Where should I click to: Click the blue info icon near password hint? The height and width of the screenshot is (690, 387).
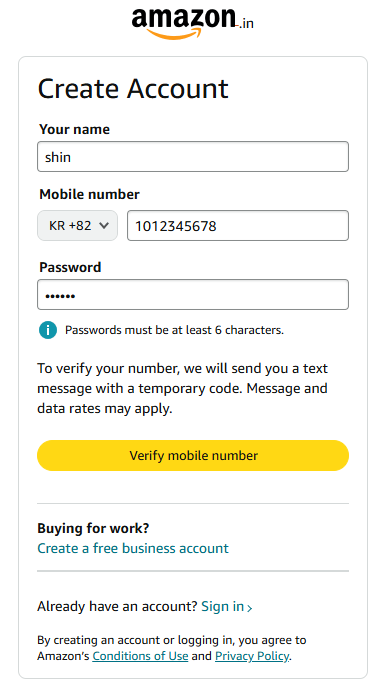pyautogui.click(x=48, y=330)
